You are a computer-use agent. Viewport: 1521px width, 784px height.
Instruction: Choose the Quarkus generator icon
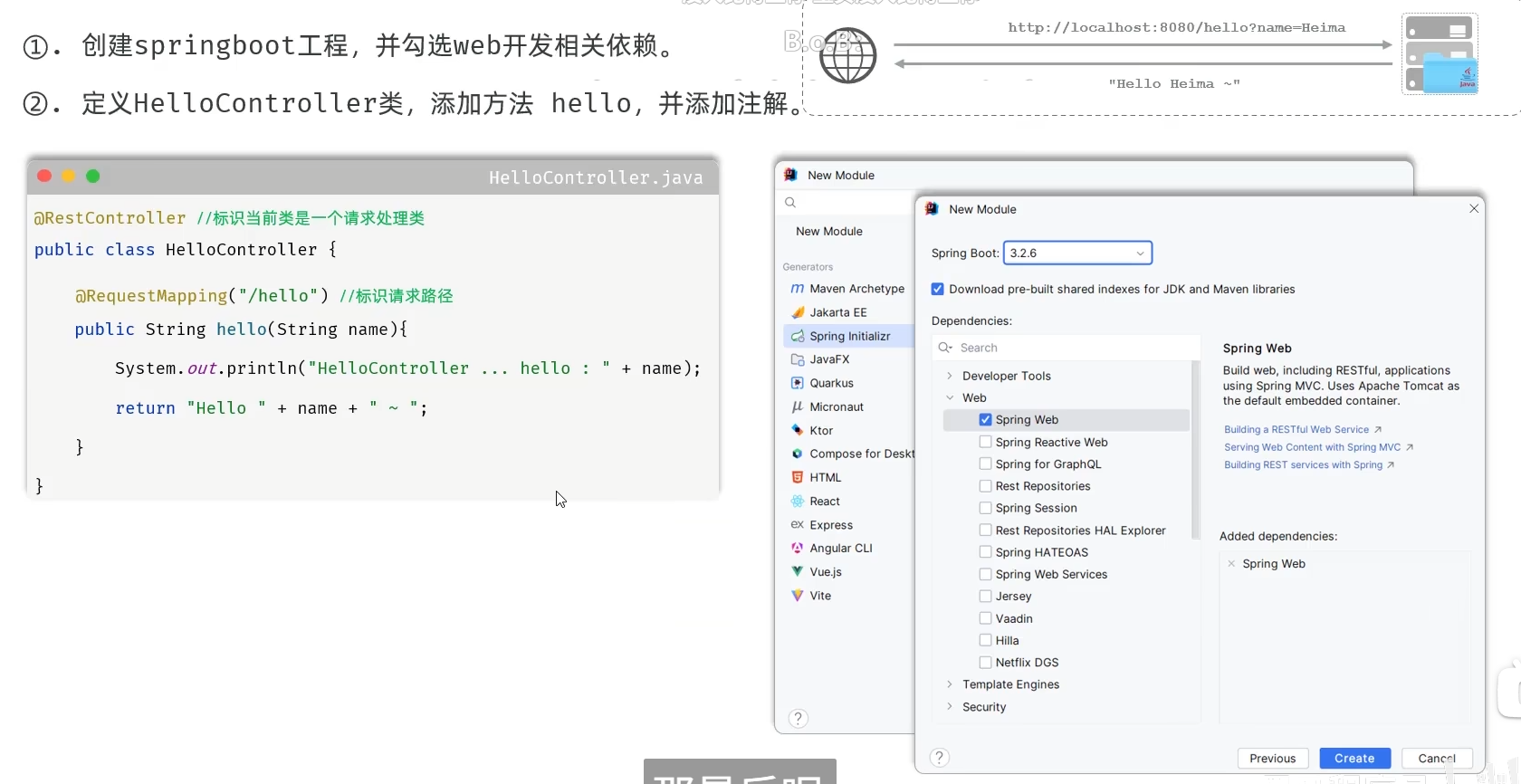pyautogui.click(x=798, y=383)
